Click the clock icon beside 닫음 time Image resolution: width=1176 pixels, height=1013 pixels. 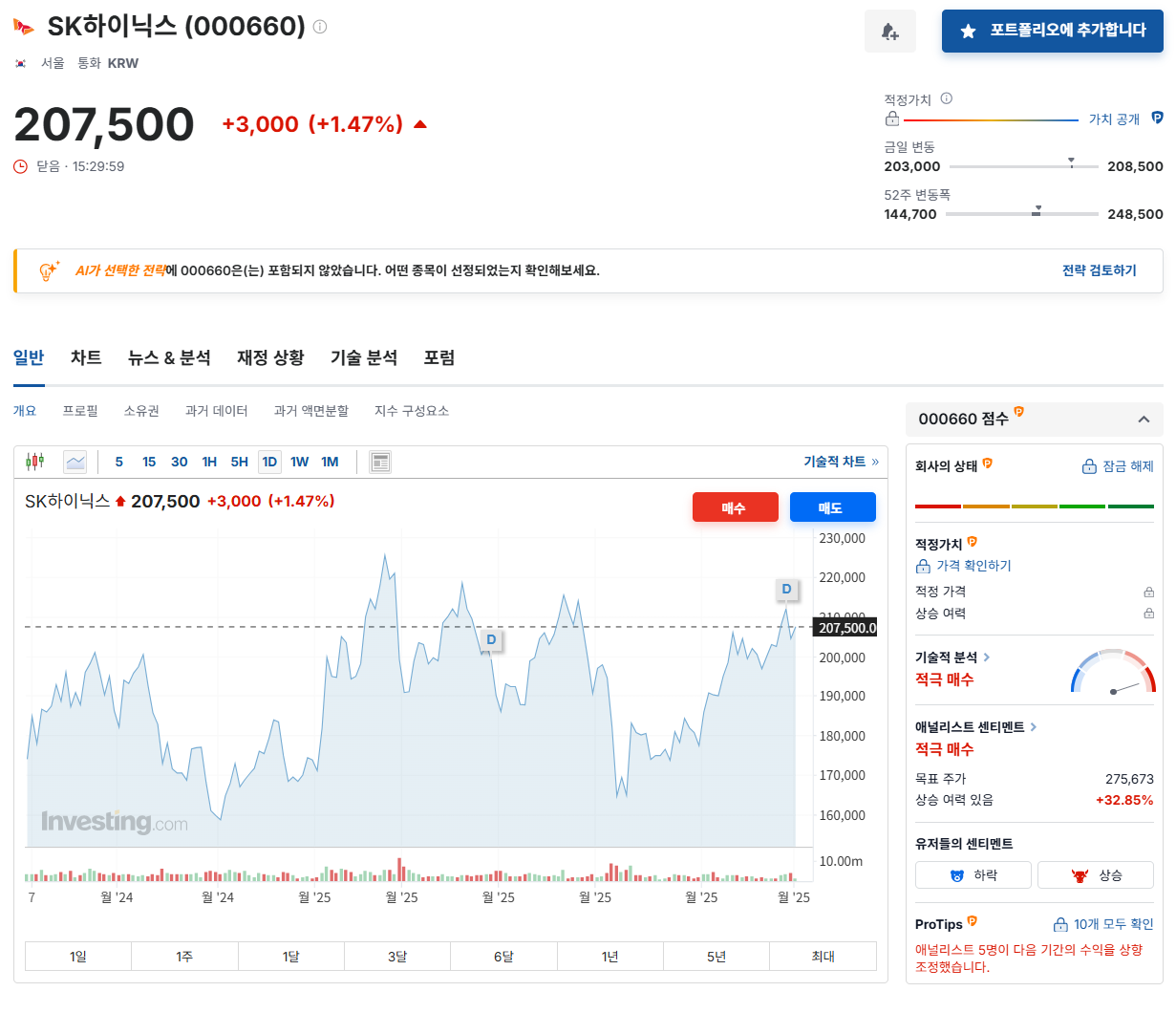click(x=21, y=166)
